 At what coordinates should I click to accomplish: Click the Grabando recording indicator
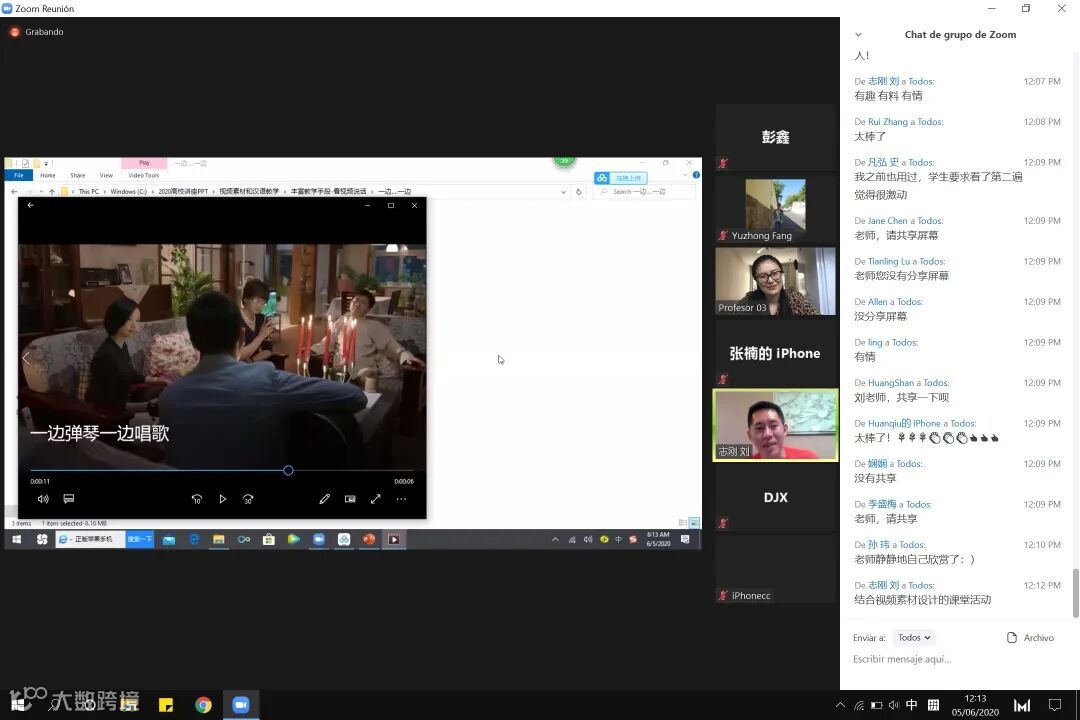coord(37,32)
